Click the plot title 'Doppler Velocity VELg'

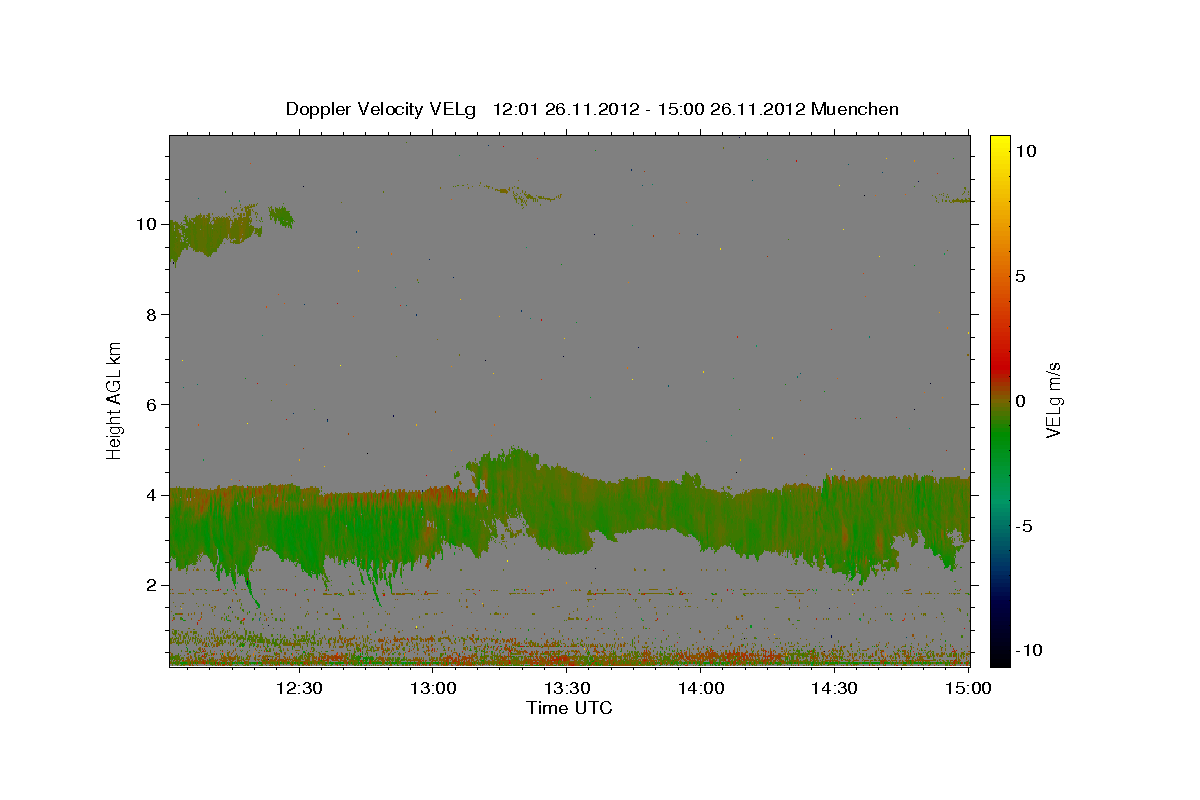click(x=383, y=109)
